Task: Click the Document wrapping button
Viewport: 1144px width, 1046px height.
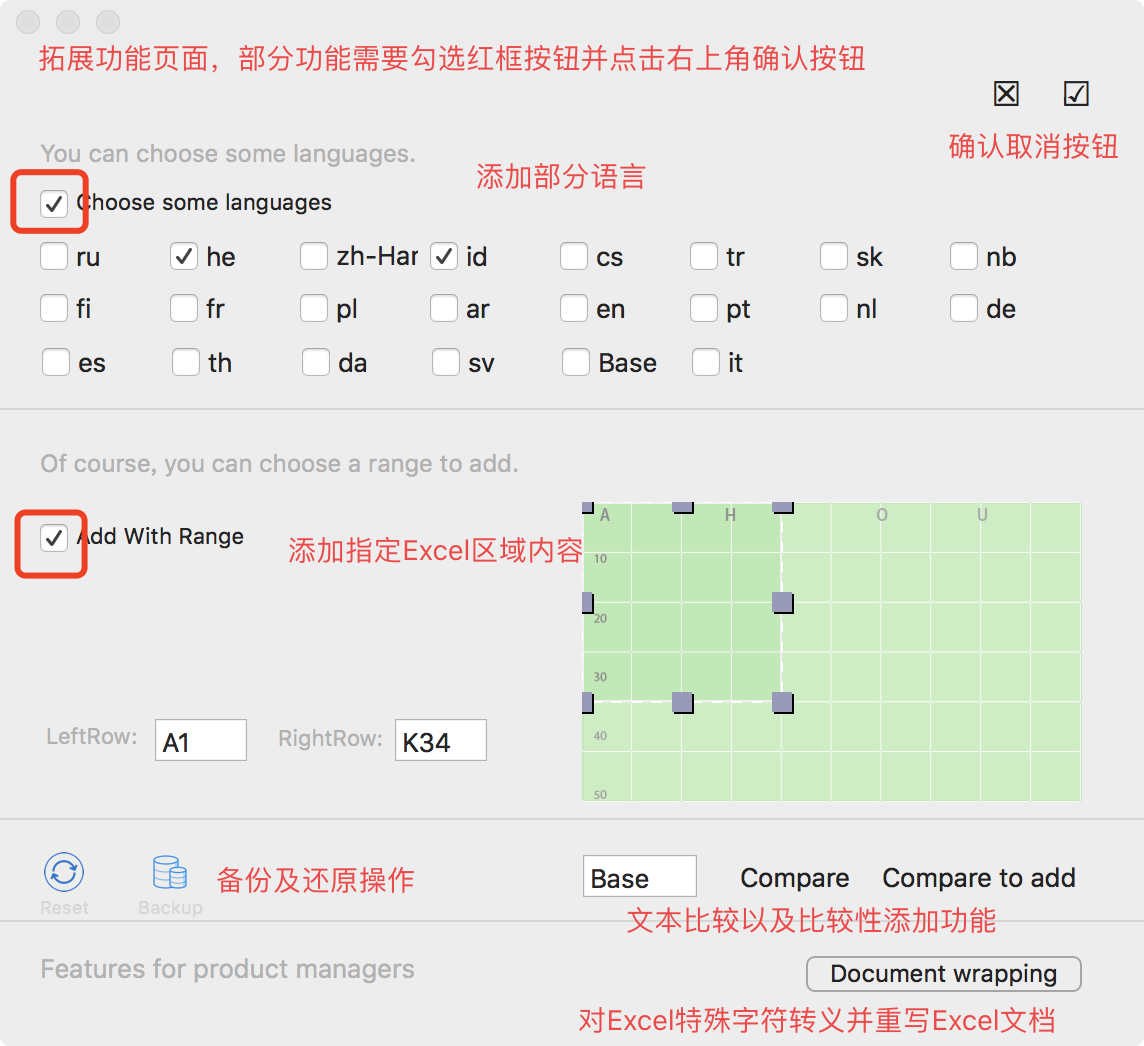Action: click(943, 974)
